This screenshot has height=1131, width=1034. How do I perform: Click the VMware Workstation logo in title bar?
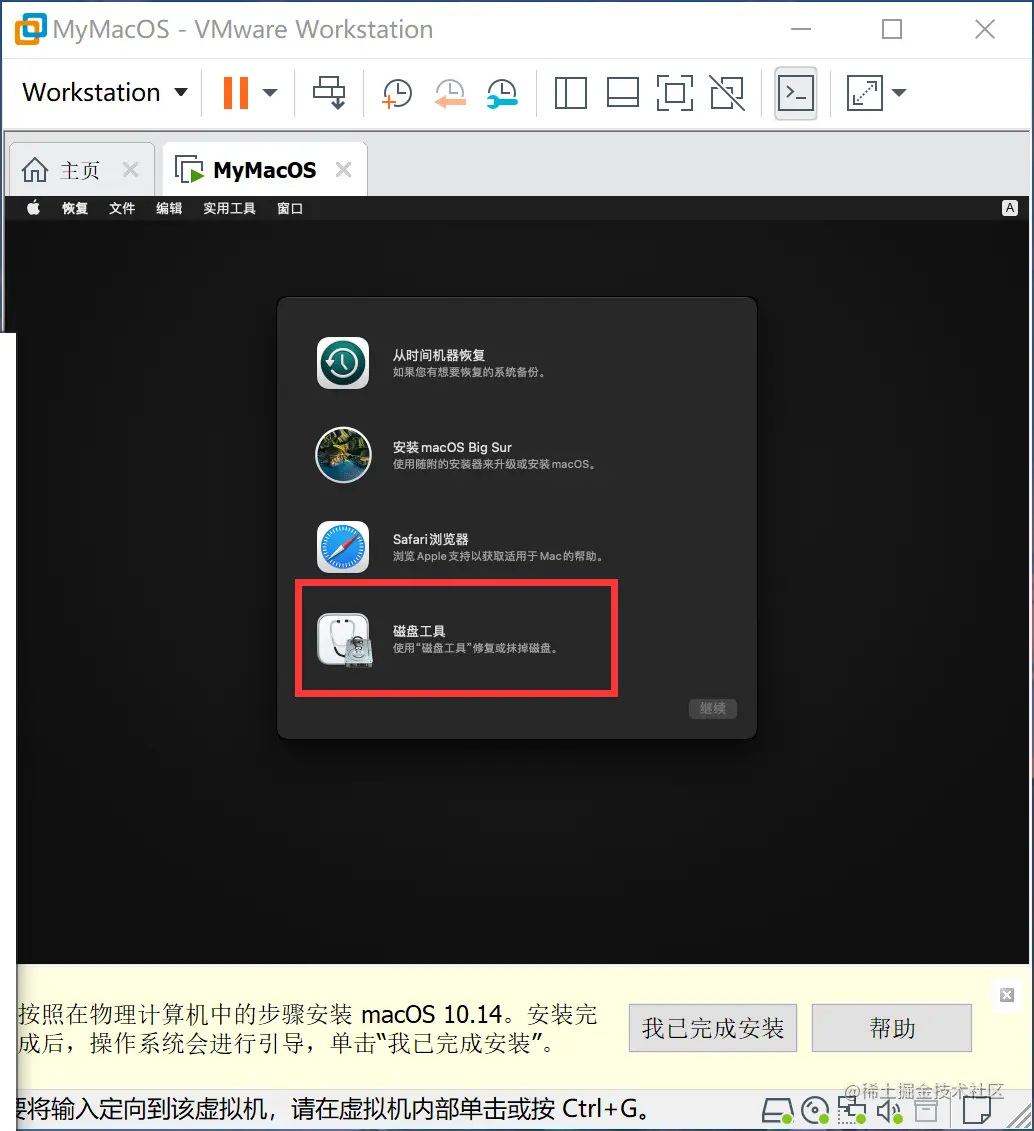[x=30, y=30]
